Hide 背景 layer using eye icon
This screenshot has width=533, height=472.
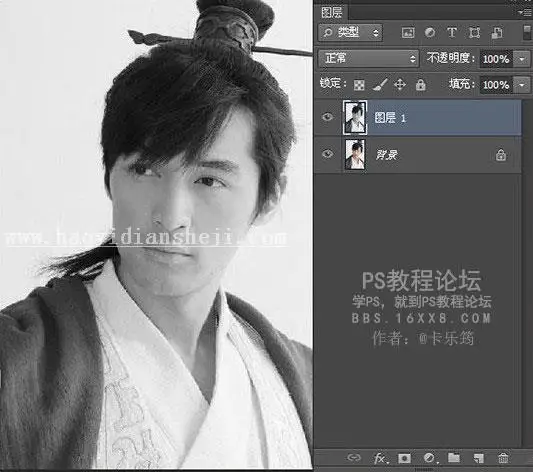(327, 154)
